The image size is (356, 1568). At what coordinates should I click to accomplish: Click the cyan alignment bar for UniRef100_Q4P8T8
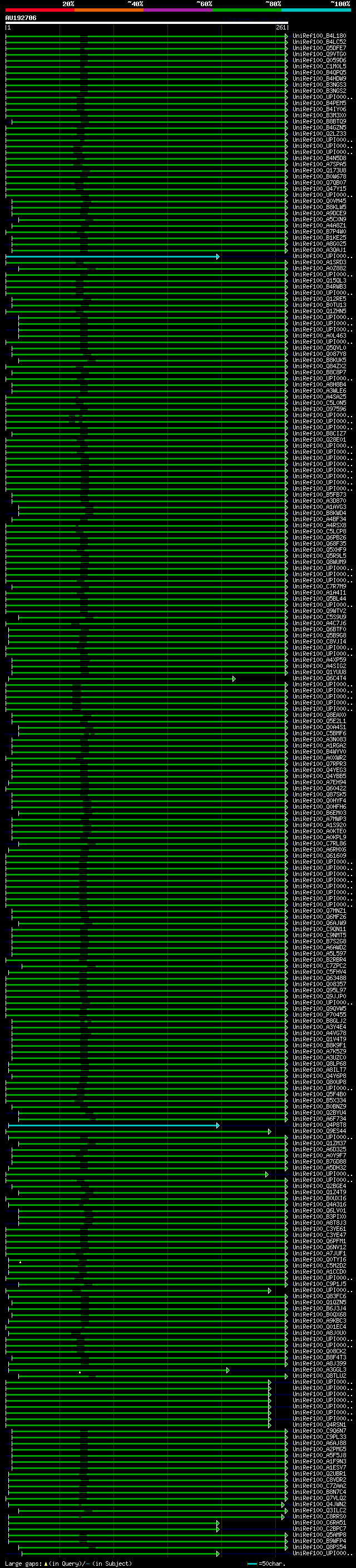113,1125
